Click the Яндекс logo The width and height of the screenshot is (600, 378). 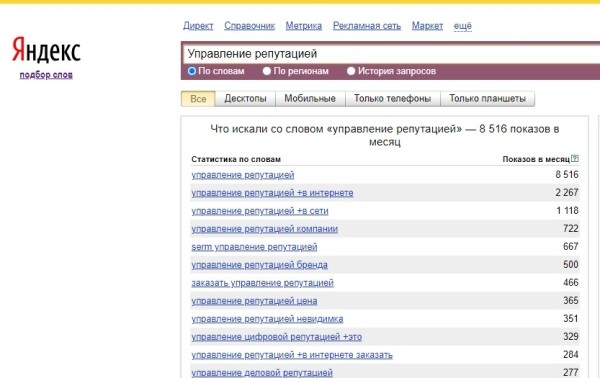(x=46, y=50)
